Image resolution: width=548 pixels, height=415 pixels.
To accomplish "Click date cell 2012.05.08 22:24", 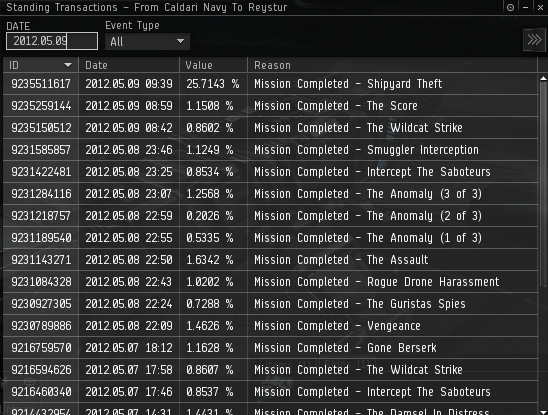I will [129, 304].
